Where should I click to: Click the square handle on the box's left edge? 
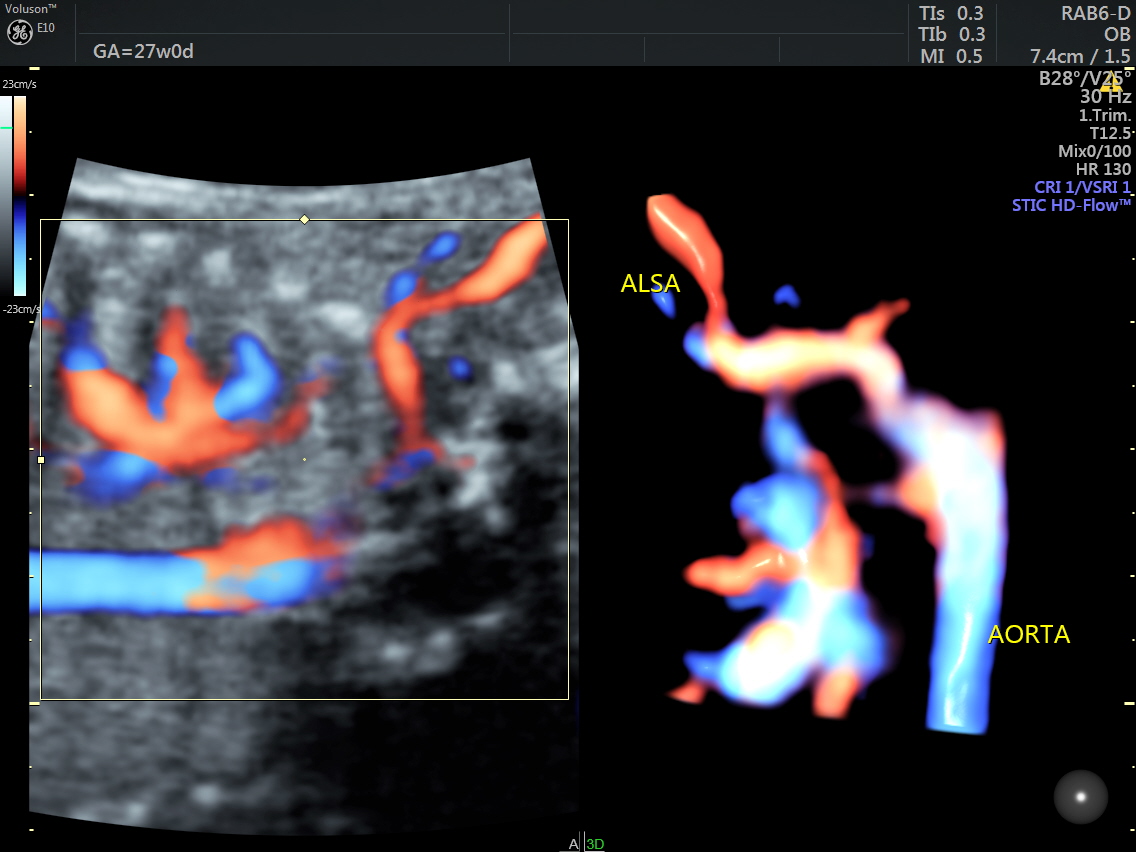click(41, 460)
